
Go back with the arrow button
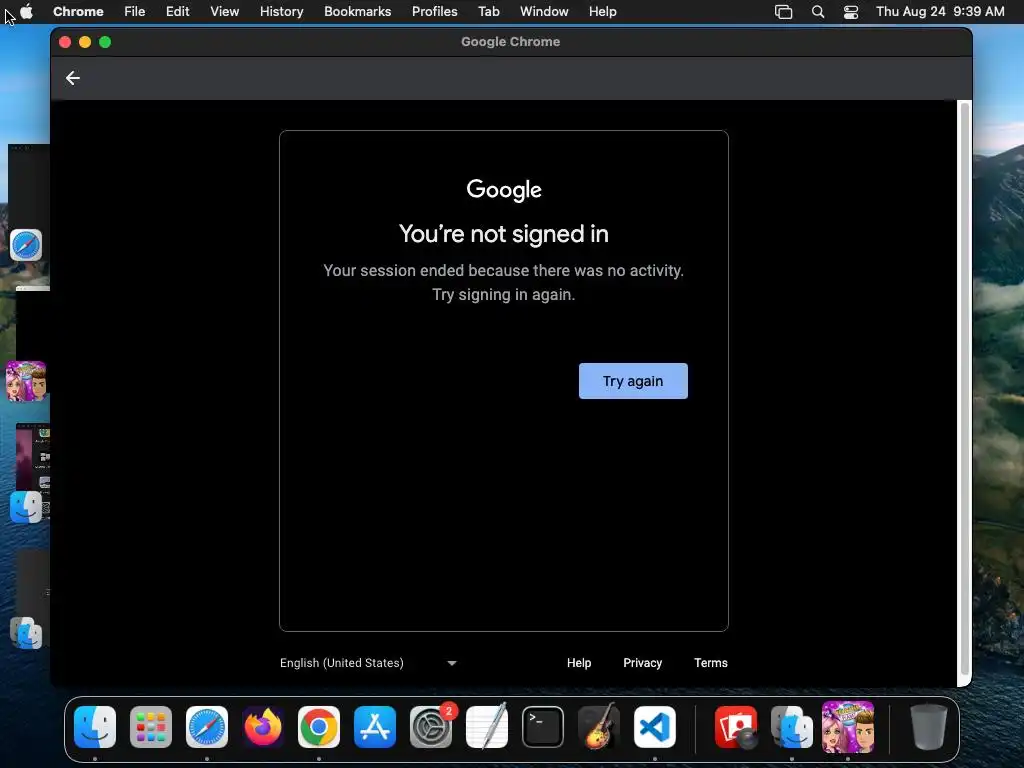pyautogui.click(x=72, y=78)
